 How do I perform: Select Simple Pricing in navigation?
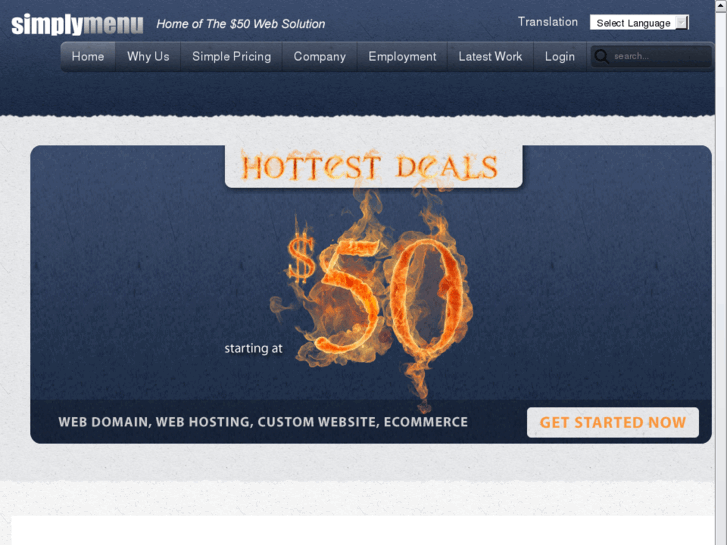coord(231,57)
